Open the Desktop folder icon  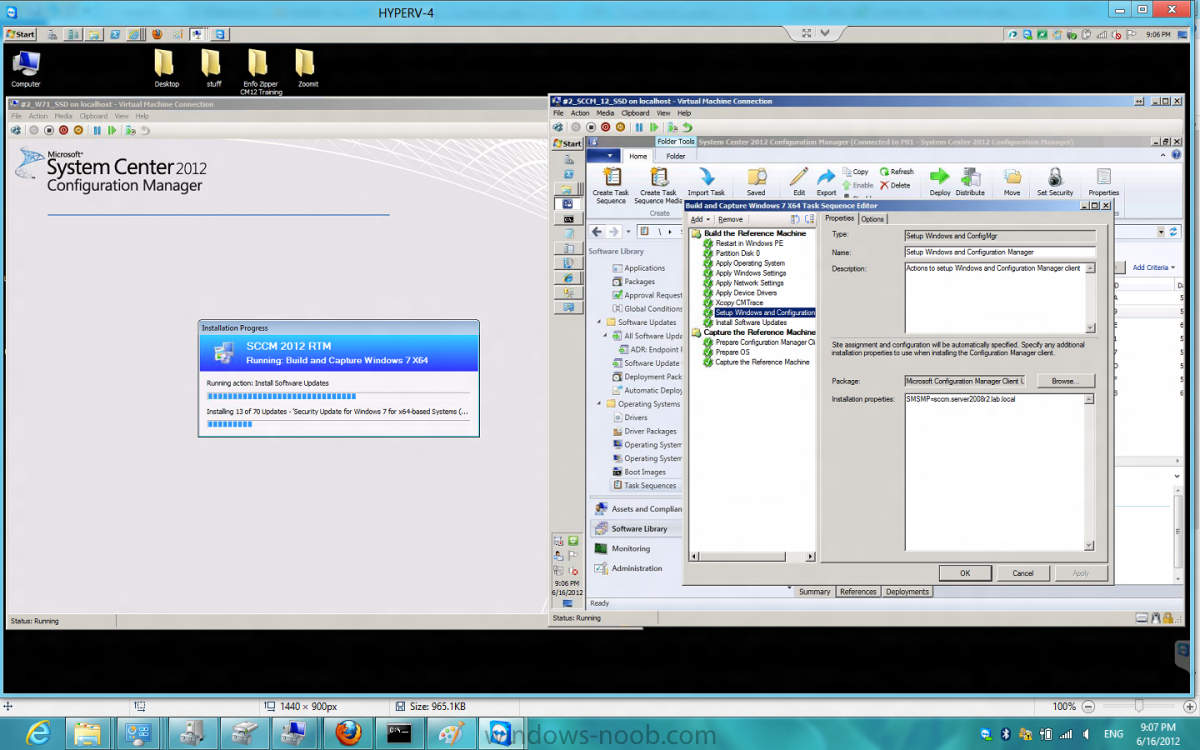(x=166, y=69)
